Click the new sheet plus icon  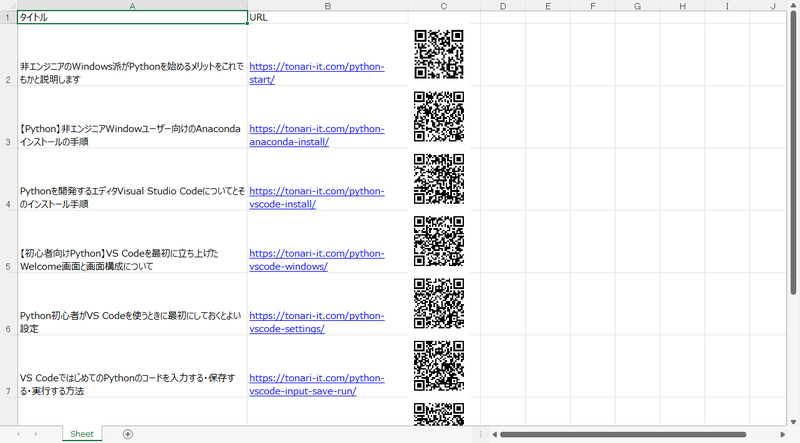[x=128, y=434]
